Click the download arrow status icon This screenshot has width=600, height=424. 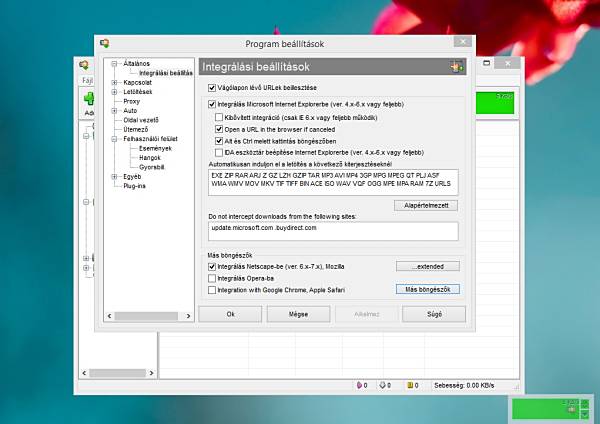pos(382,385)
